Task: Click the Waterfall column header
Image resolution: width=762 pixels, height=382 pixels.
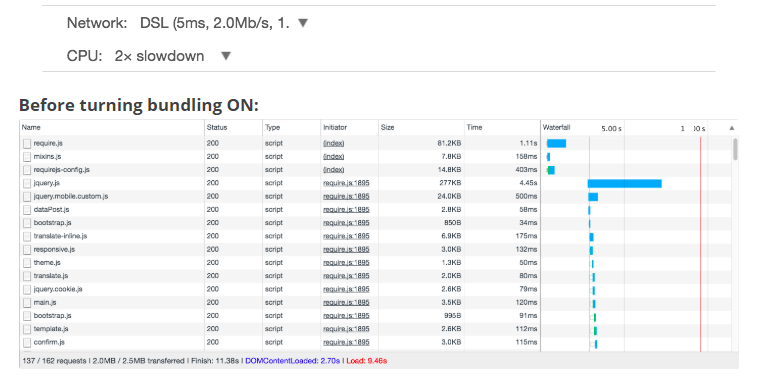Action: [556, 127]
